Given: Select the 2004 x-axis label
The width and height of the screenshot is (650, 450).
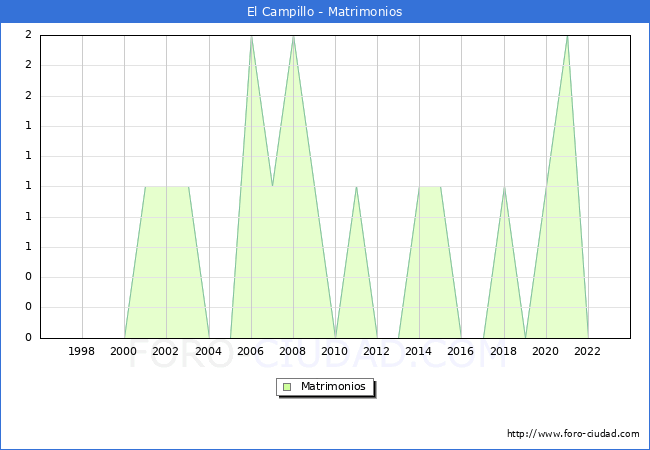Looking at the screenshot, I should click(x=209, y=351).
